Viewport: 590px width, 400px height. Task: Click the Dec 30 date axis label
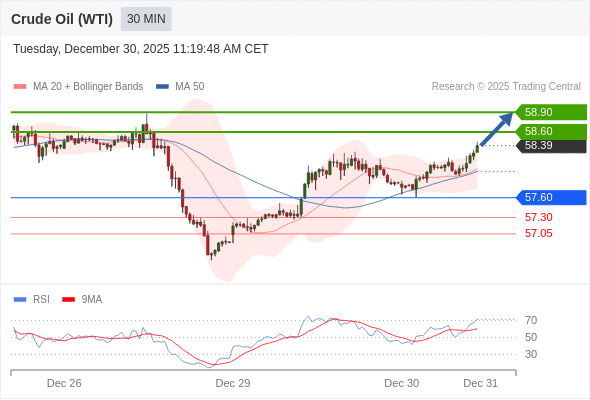click(401, 383)
